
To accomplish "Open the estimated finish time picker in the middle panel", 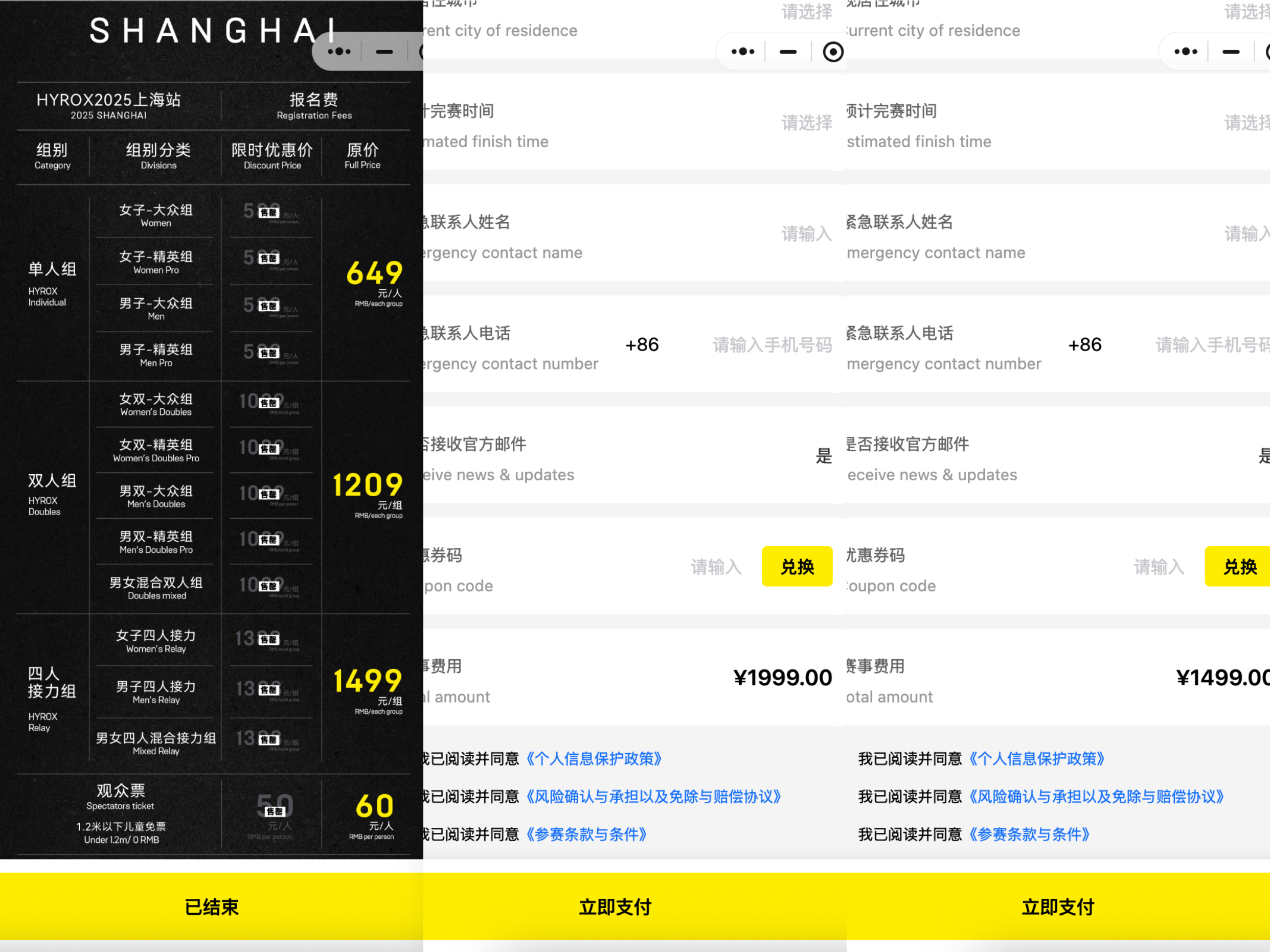I will coord(807,122).
